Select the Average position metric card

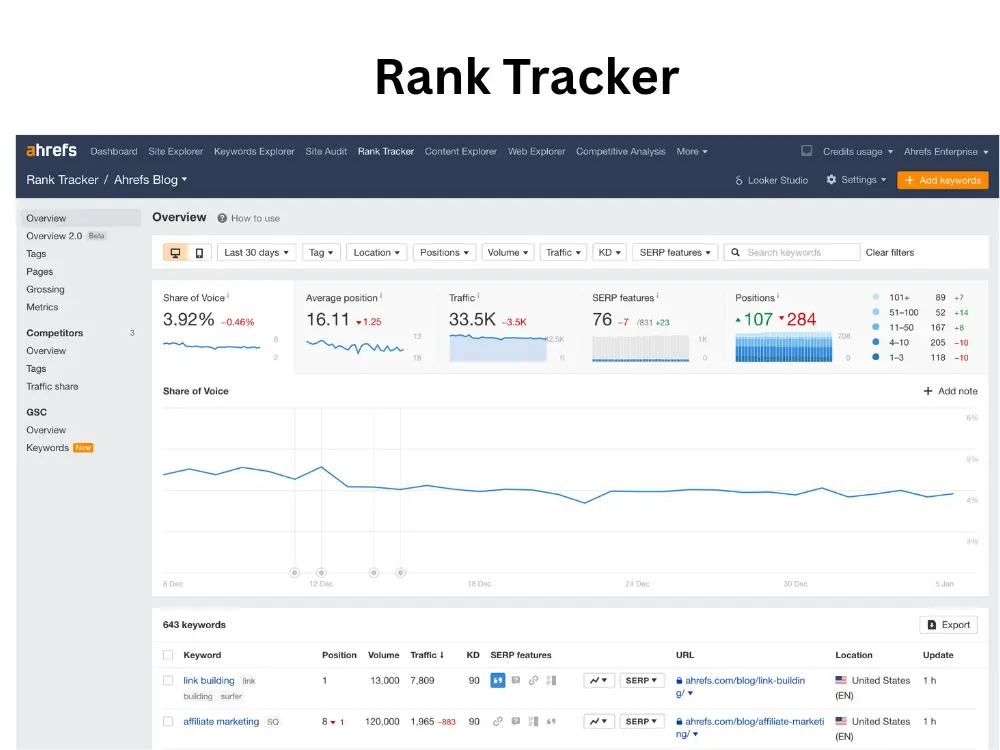click(366, 327)
